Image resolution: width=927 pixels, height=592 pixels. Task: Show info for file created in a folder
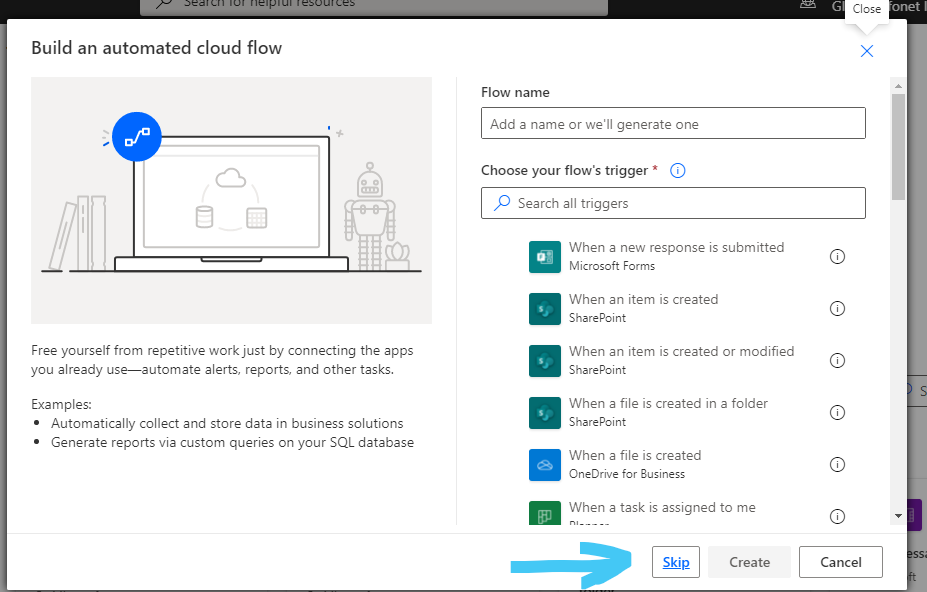[837, 413]
